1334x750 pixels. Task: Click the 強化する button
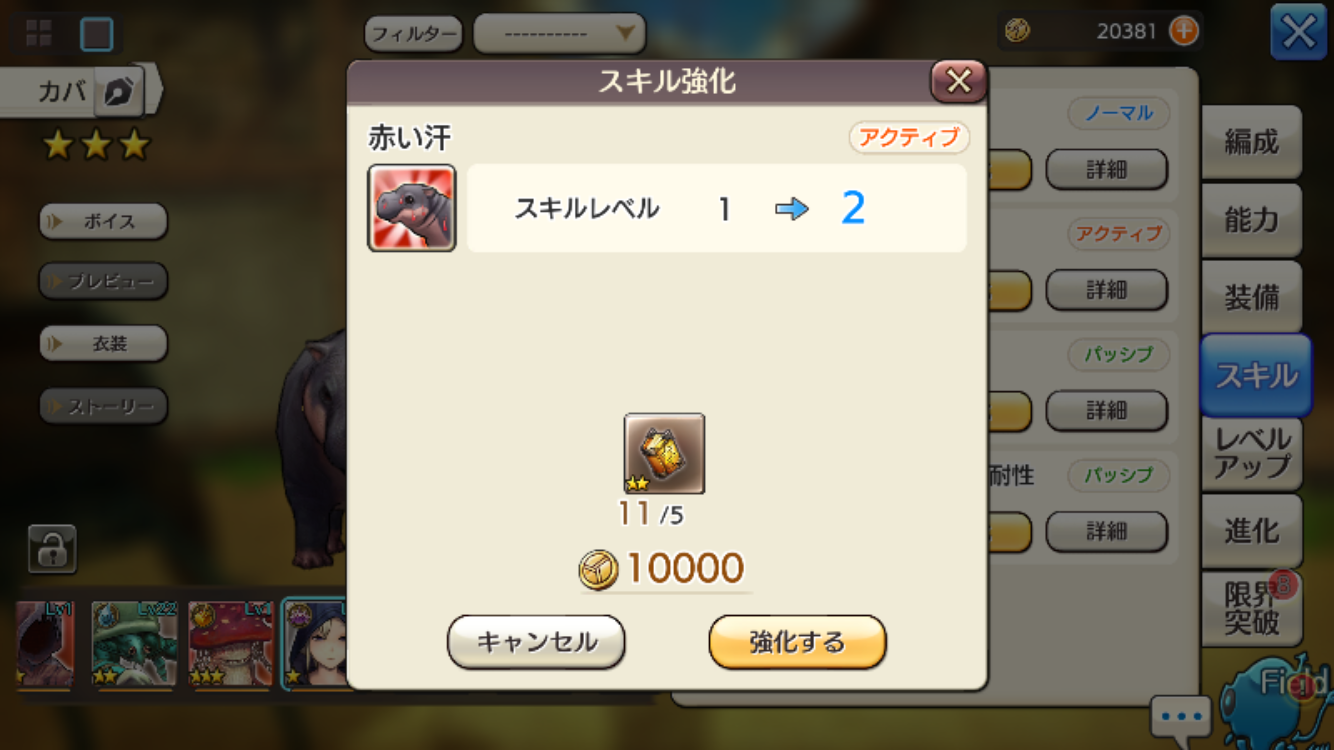(797, 641)
